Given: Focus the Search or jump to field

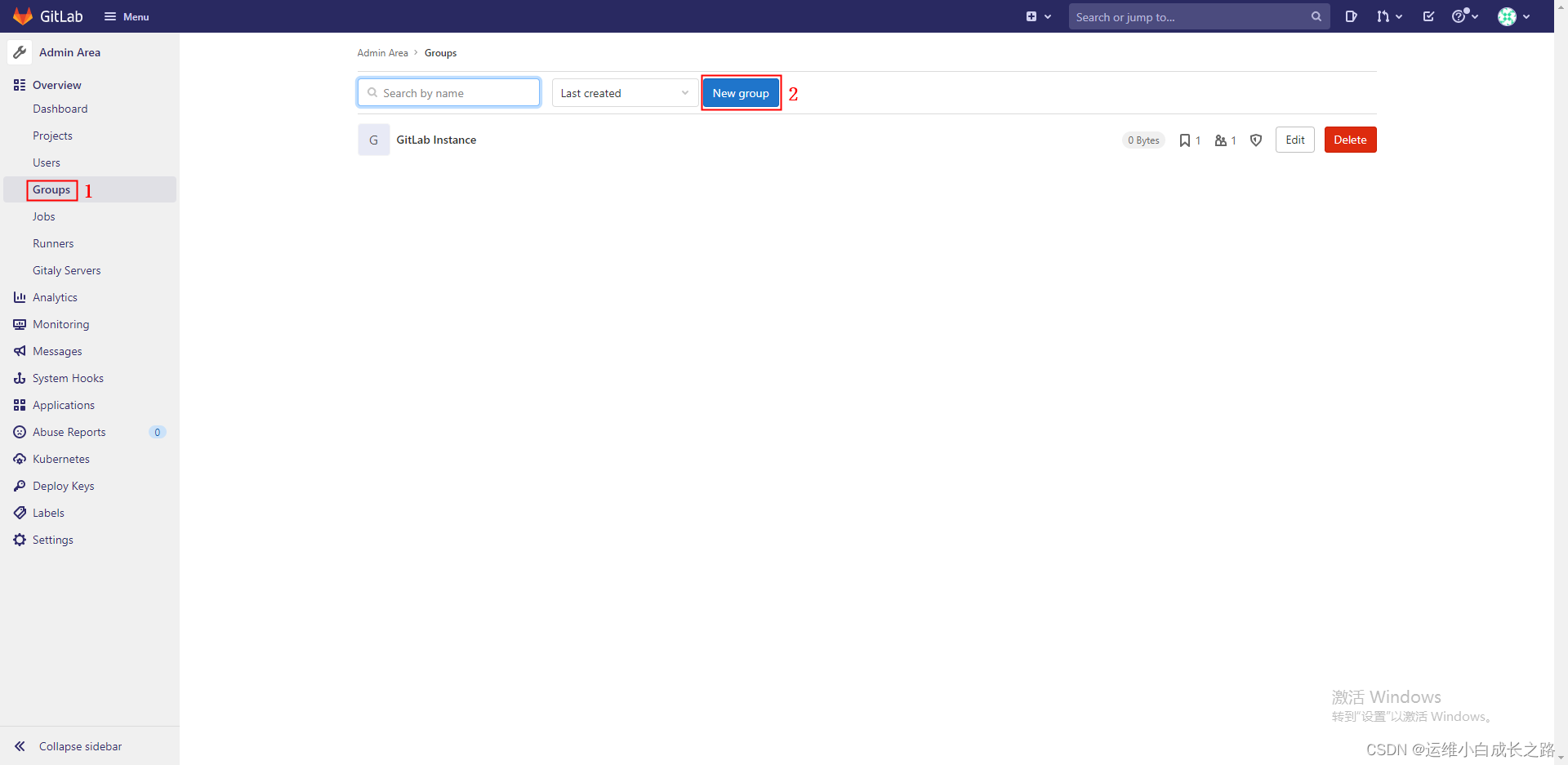Looking at the screenshot, I should click(1199, 16).
